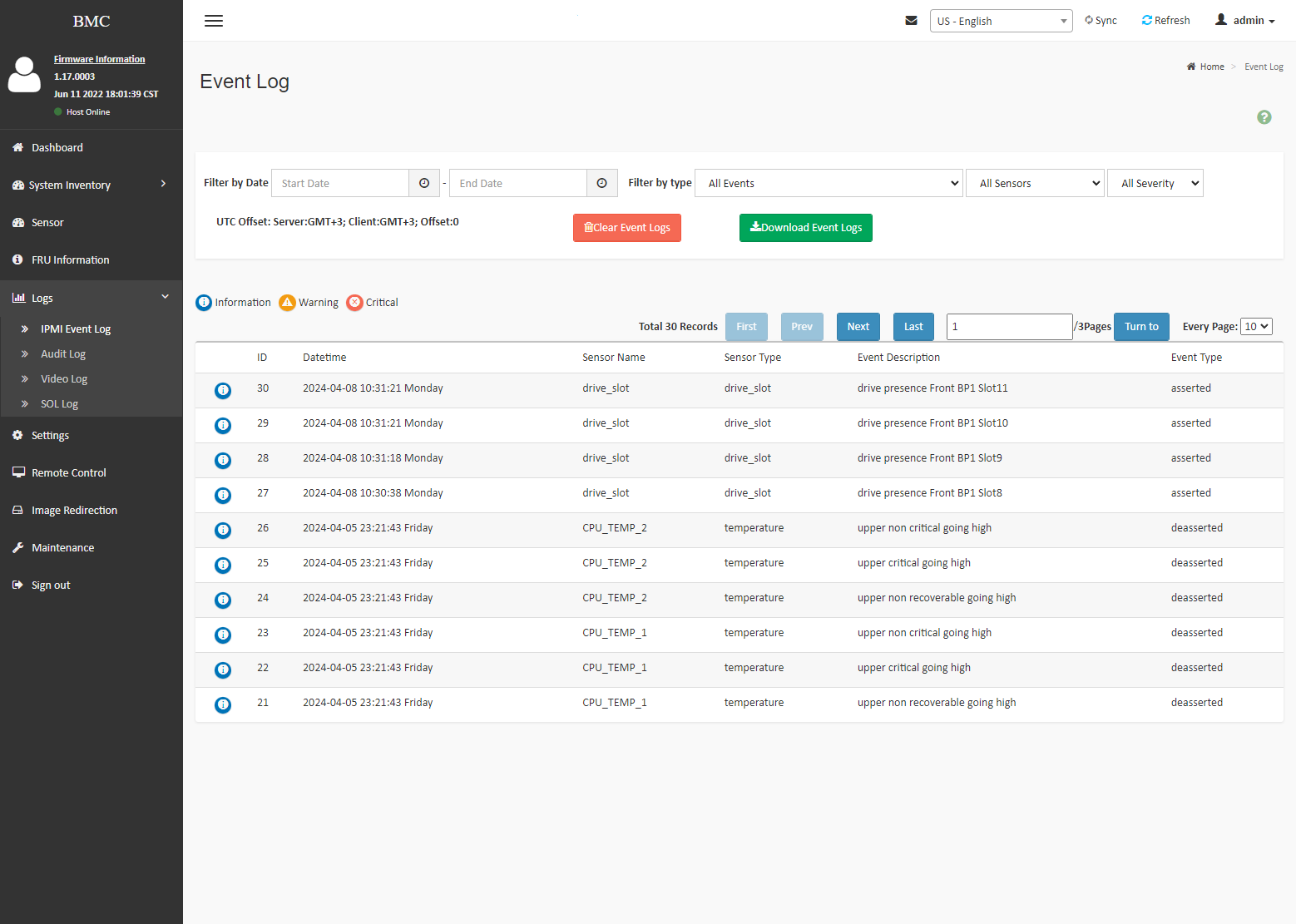Viewport: 1296px width, 924px height.
Task: Click the Clear Event Logs button
Action: 627,228
